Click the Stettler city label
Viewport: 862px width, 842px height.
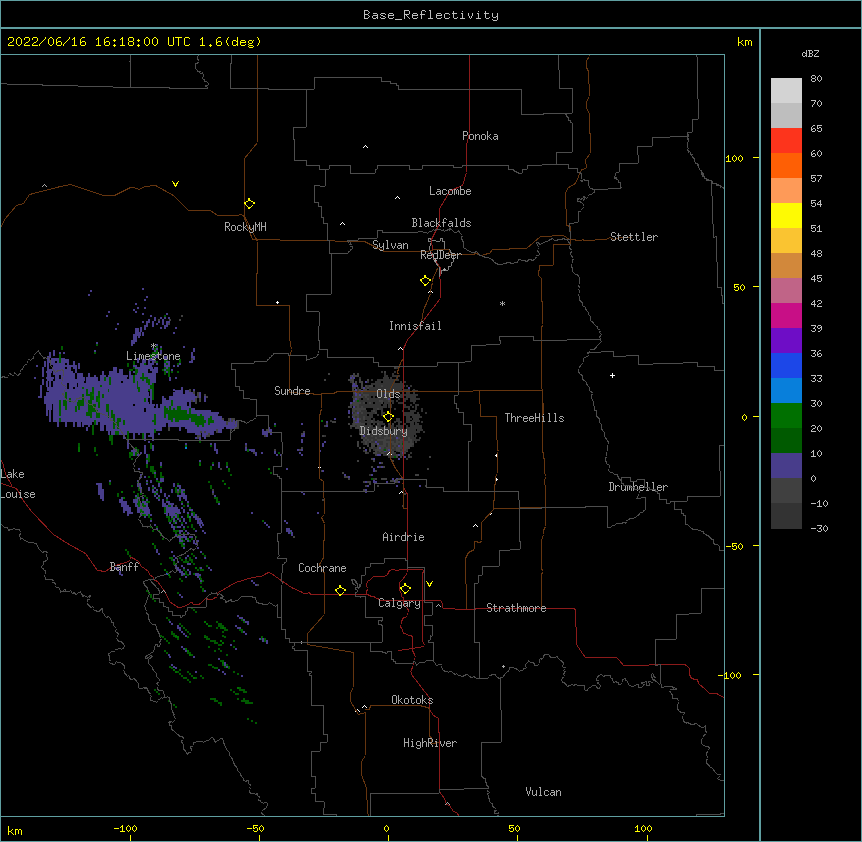tap(634, 237)
